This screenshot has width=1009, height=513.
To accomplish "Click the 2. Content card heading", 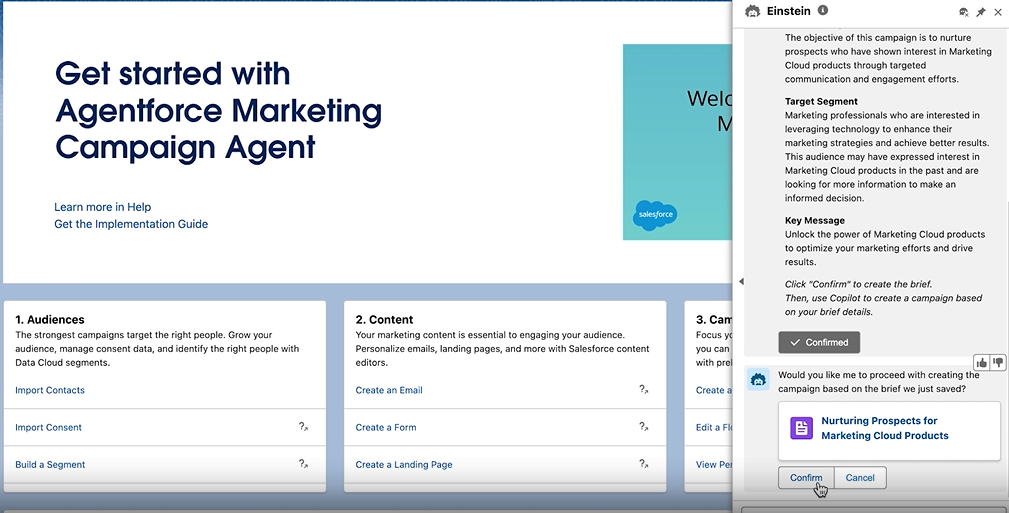I will [384, 319].
